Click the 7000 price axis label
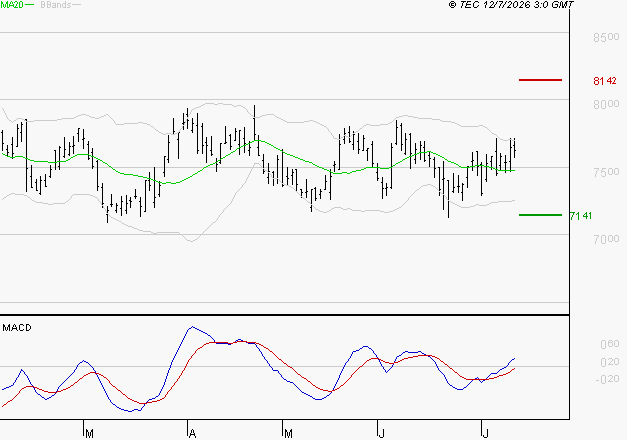627x440 pixels. [x=606, y=239]
